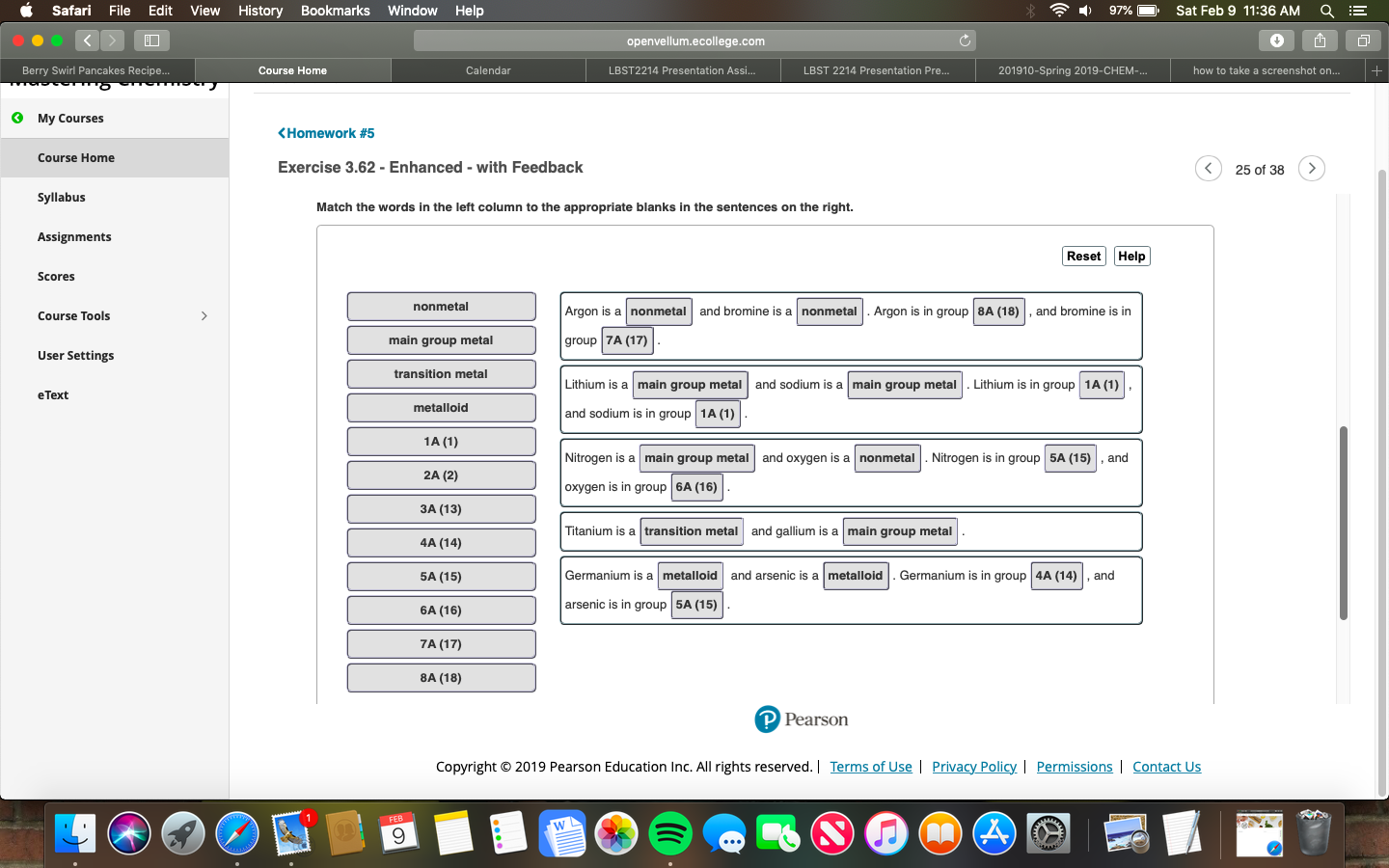Go back with Safari's back arrow
Viewport: 1389px width, 868px height.
[87, 41]
